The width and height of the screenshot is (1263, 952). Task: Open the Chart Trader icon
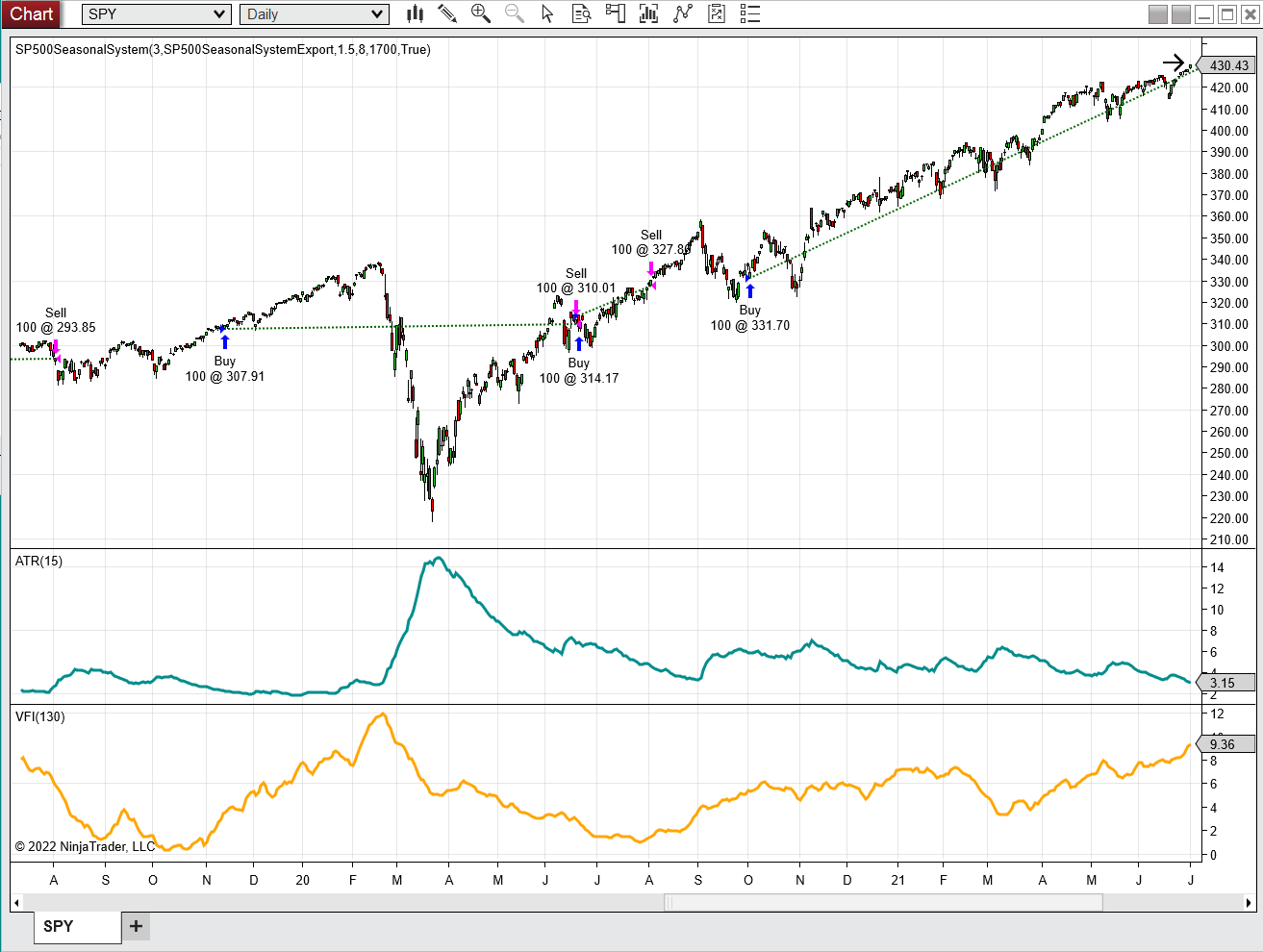tap(616, 13)
